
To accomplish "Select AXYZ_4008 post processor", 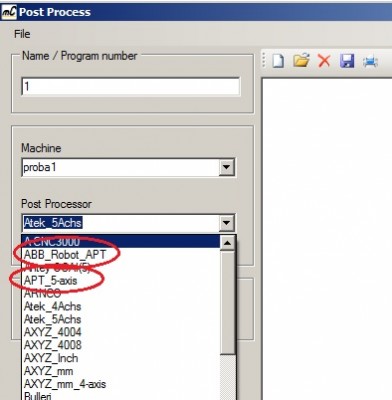I will (x=121, y=345).
